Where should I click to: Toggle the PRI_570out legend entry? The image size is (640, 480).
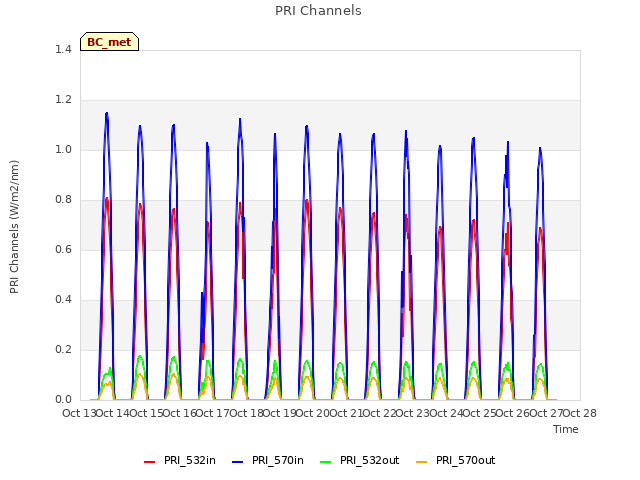click(456, 460)
